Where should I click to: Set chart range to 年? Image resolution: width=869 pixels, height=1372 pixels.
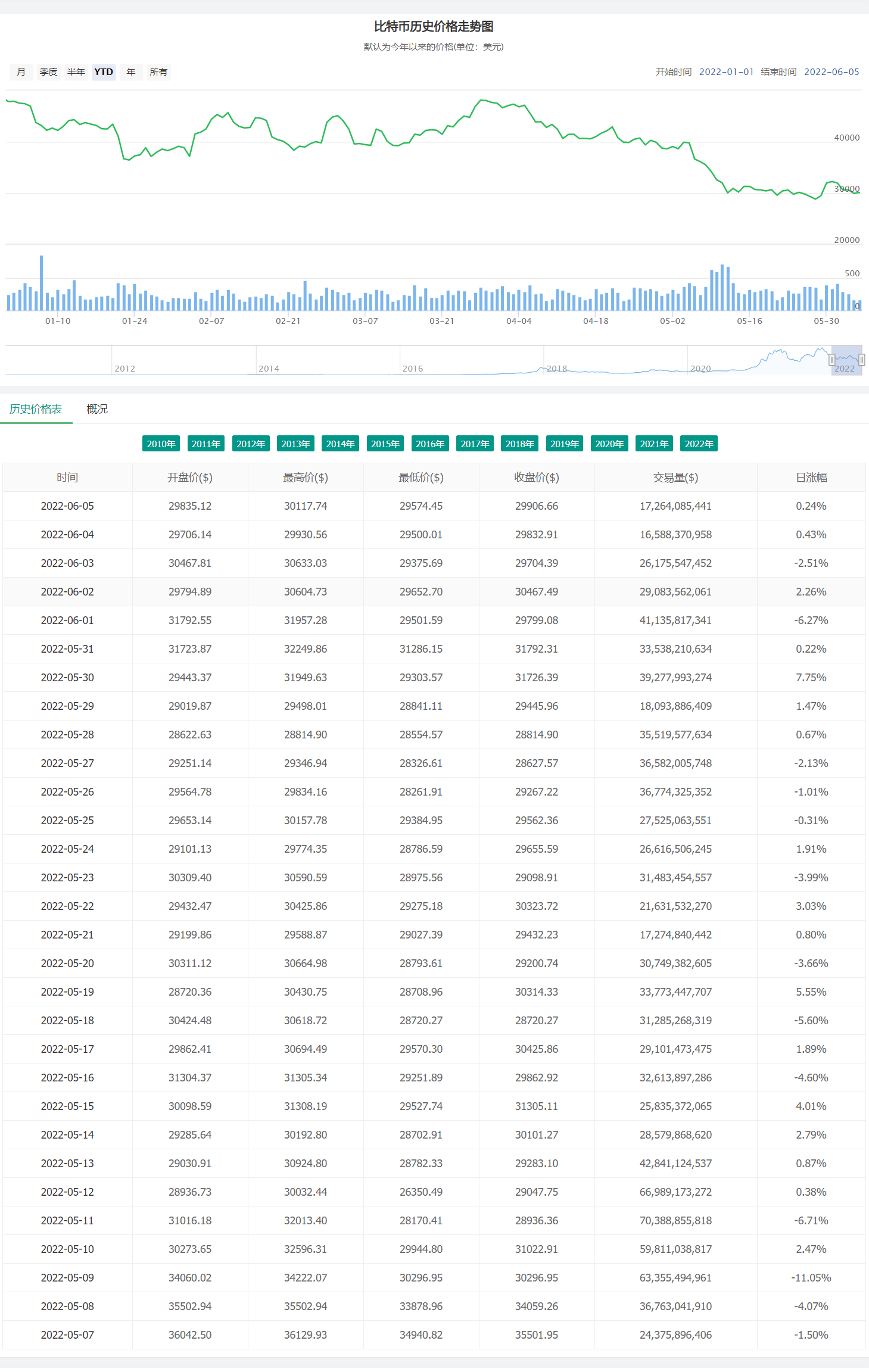click(x=131, y=72)
